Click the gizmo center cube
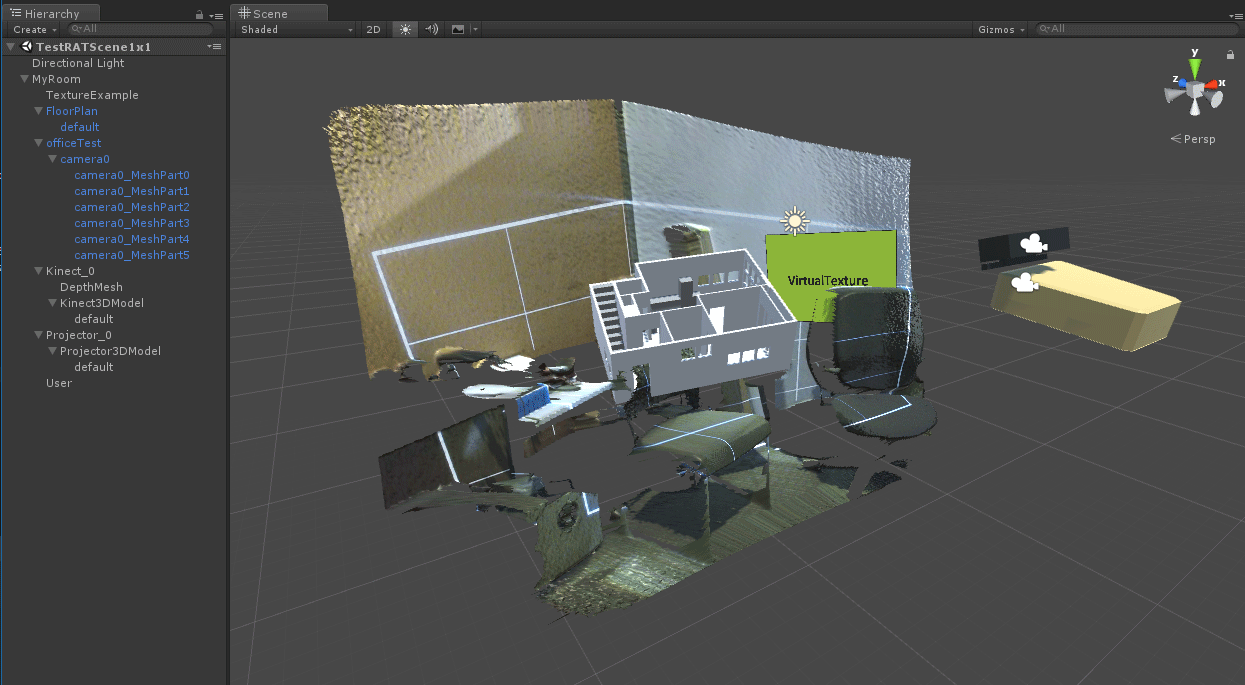The image size is (1245, 685). [x=1194, y=91]
